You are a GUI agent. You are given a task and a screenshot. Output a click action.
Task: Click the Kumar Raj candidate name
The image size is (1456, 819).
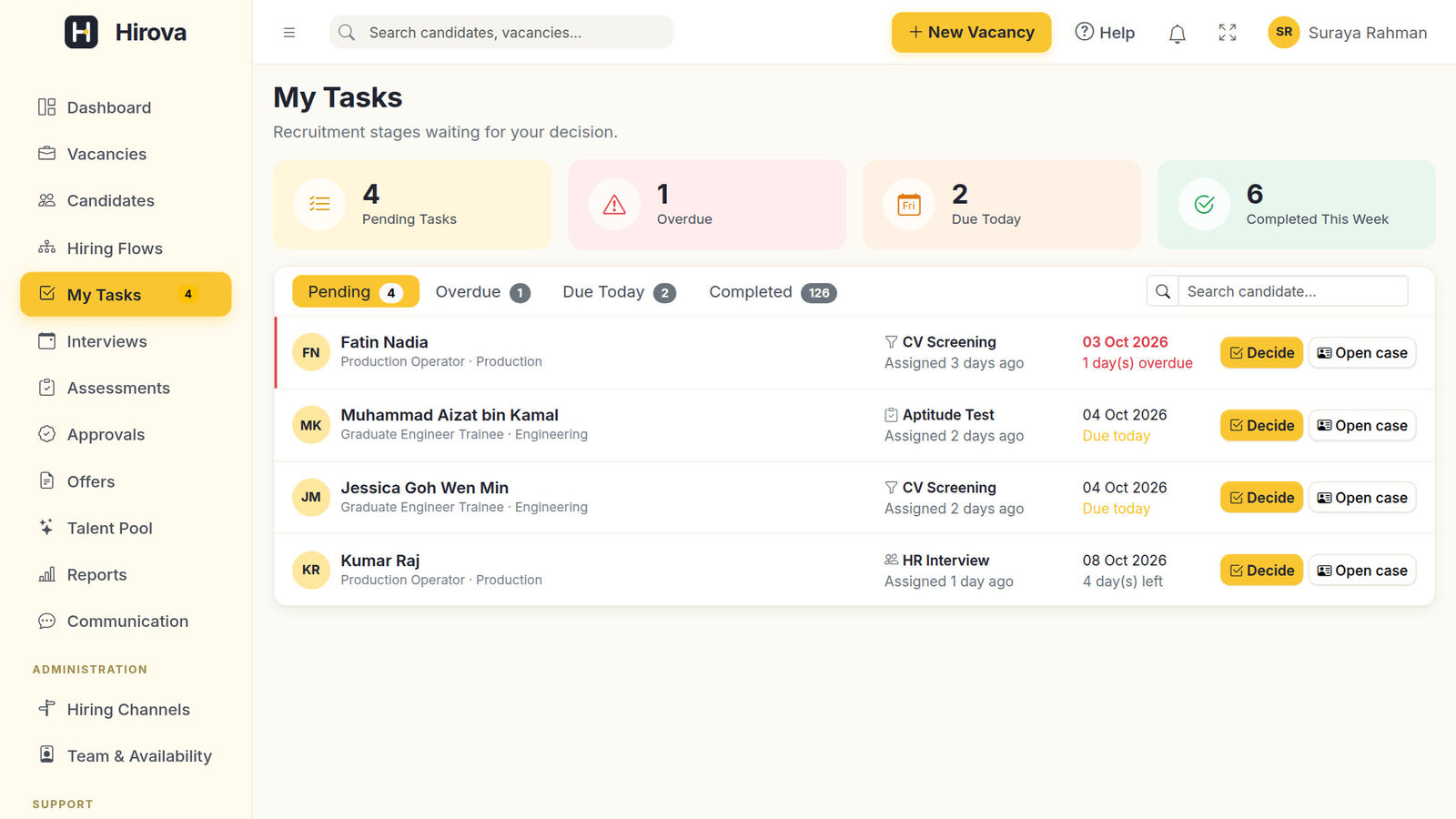[379, 561]
